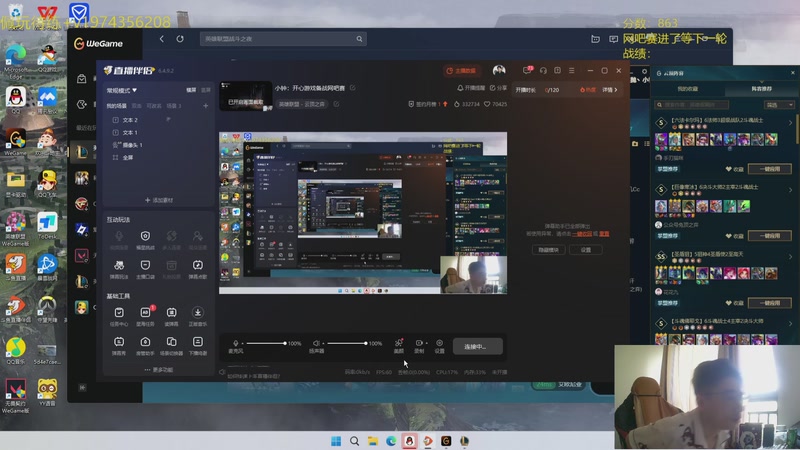800x450 pixels.
Task: Open the 房管助手 room manager assistant
Action: tap(145, 345)
